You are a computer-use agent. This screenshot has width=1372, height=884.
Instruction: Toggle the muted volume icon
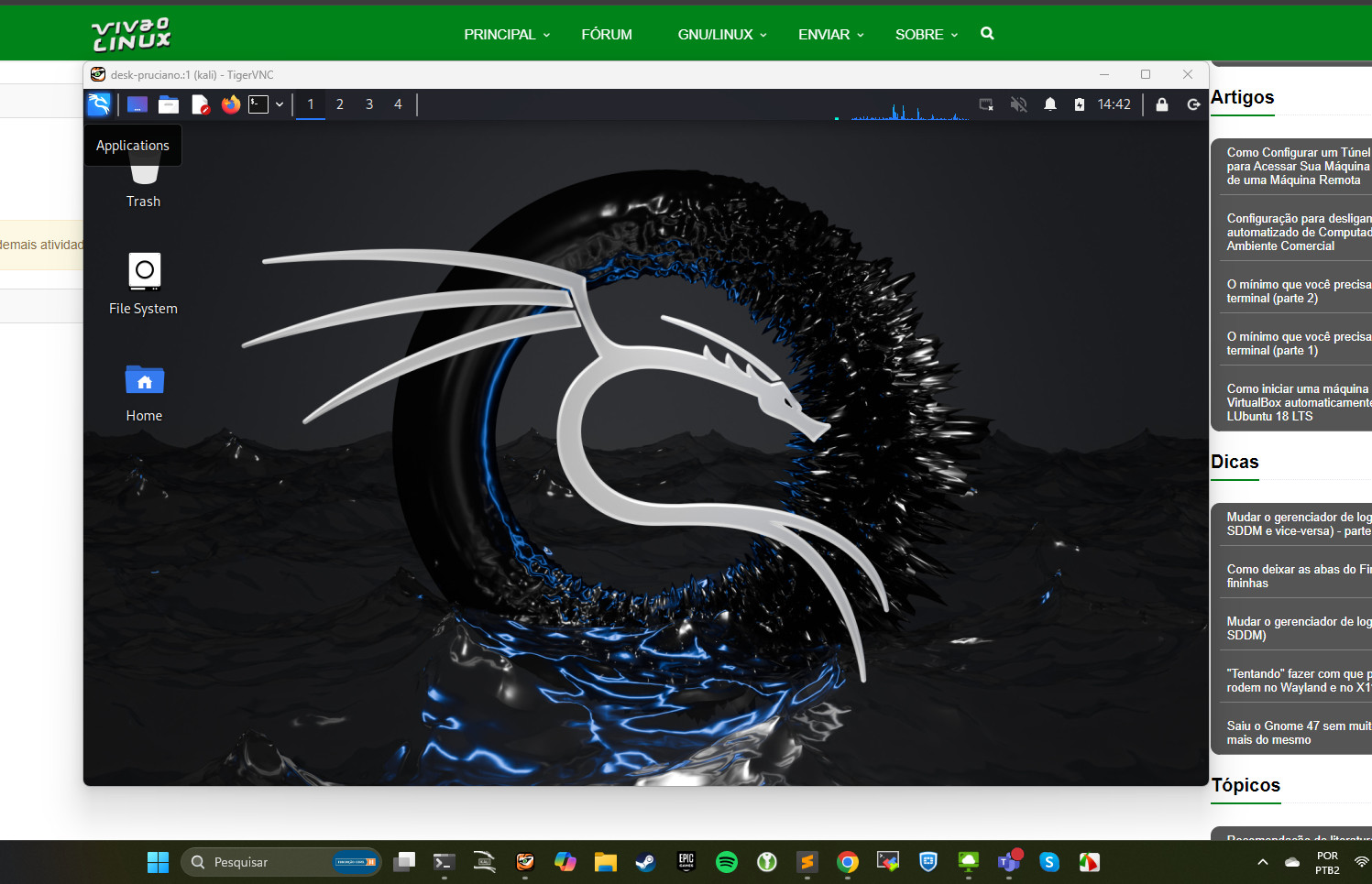[1018, 104]
